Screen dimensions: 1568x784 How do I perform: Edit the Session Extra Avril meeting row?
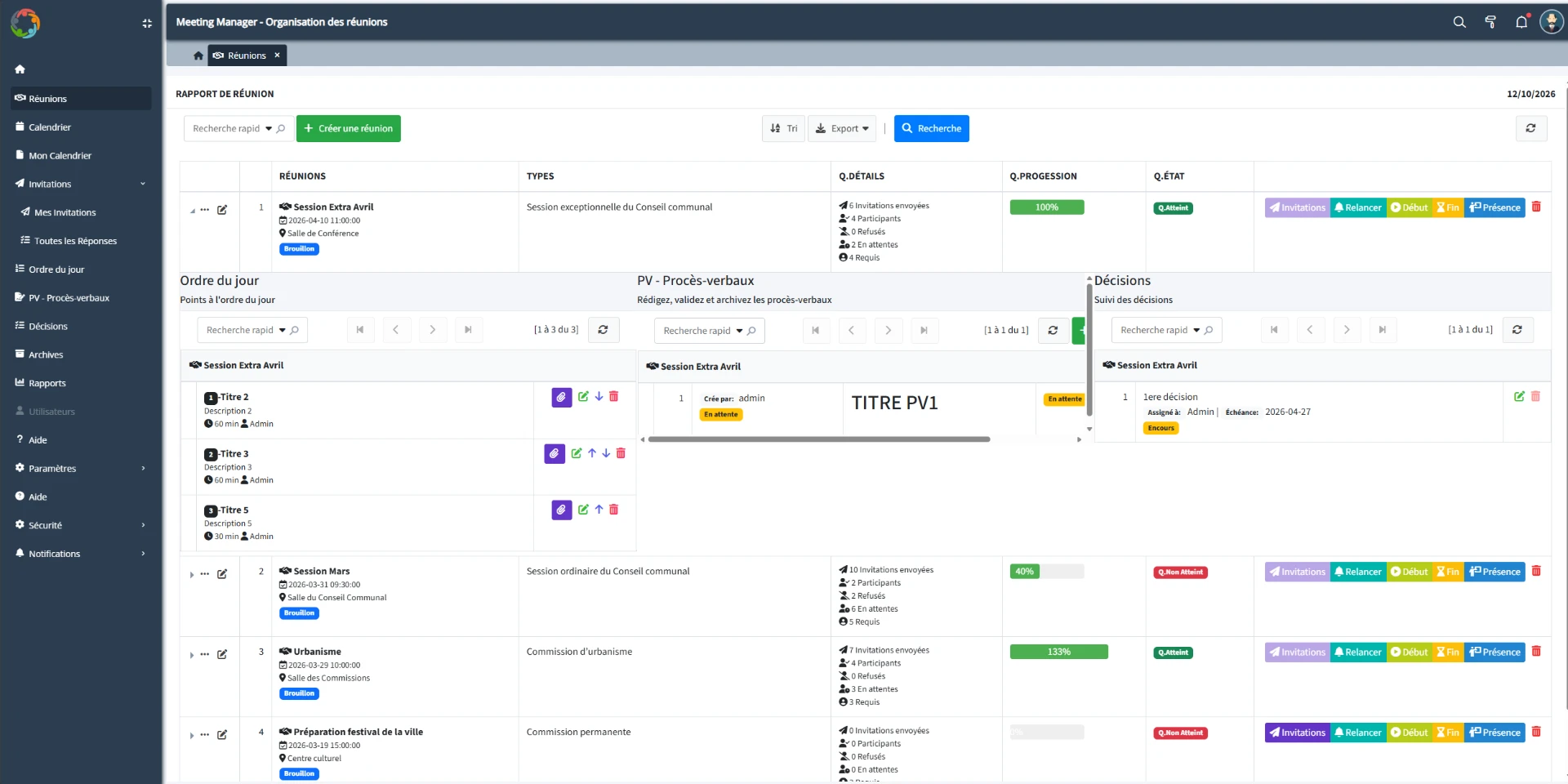tap(222, 210)
